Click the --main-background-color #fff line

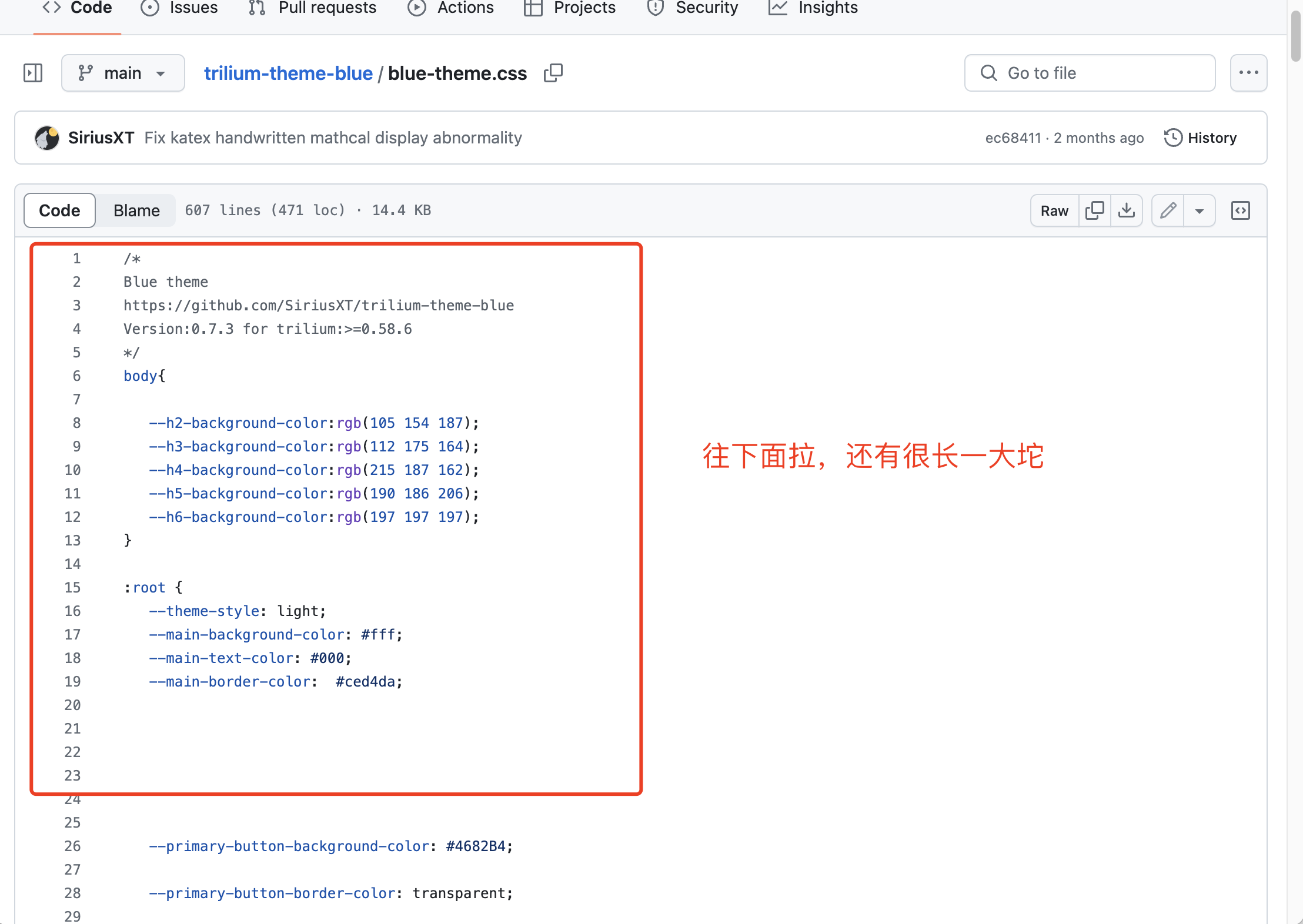(x=276, y=634)
